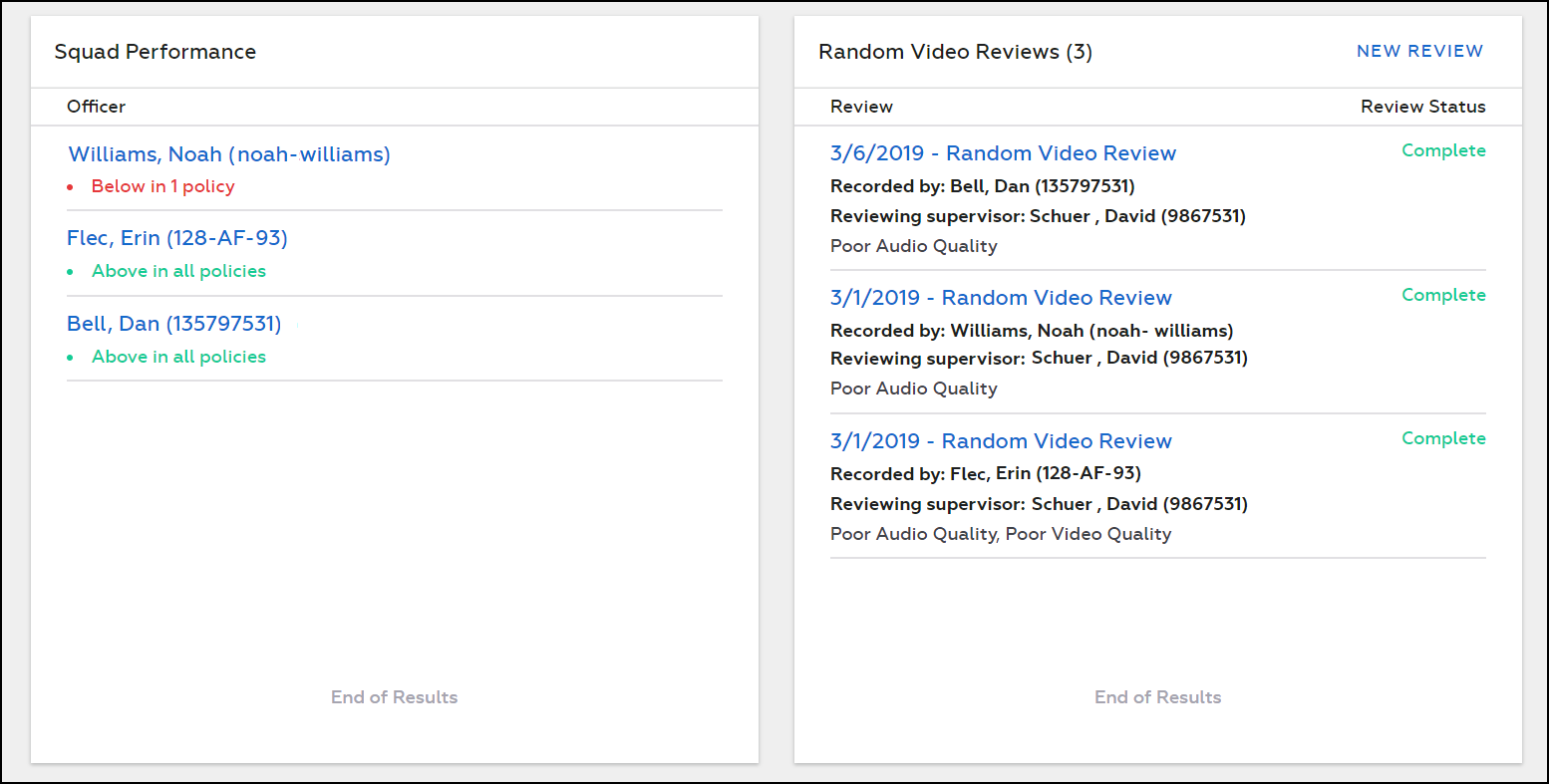
Task: Click the Review Status column header
Action: [x=1422, y=107]
